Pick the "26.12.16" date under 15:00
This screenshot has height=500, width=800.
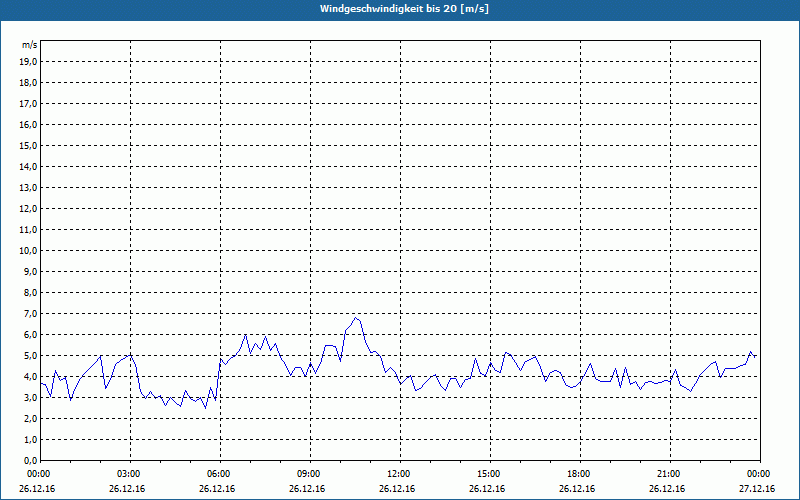point(487,489)
